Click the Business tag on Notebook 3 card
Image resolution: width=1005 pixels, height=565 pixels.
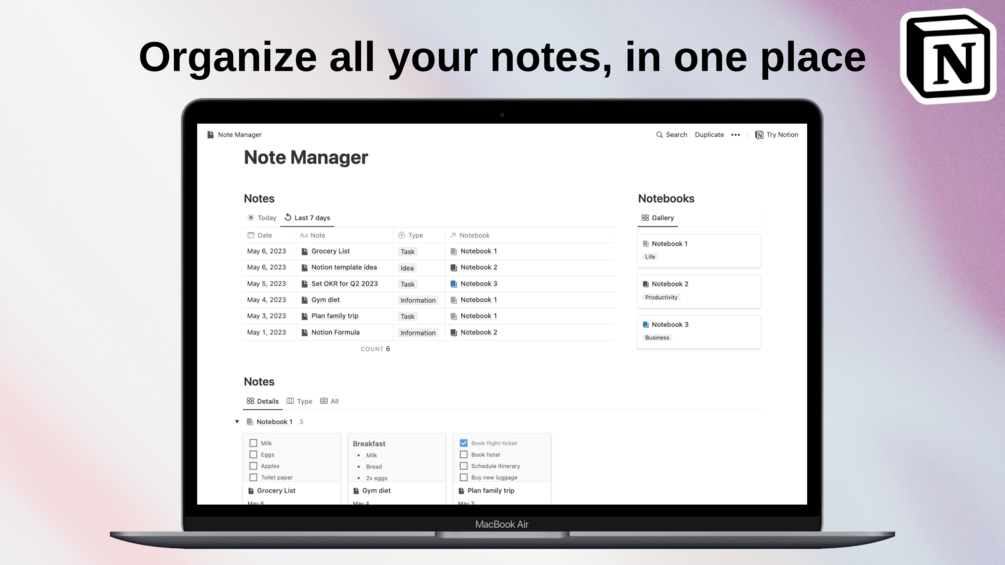657,338
